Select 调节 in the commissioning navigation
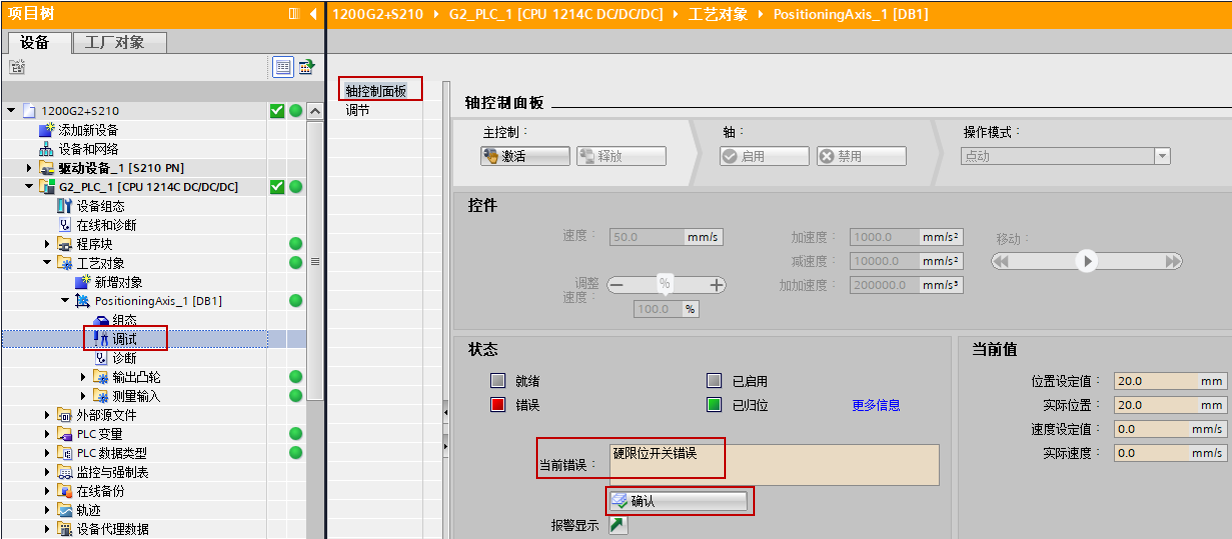Viewport: 1232px width, 539px height. coord(358,110)
